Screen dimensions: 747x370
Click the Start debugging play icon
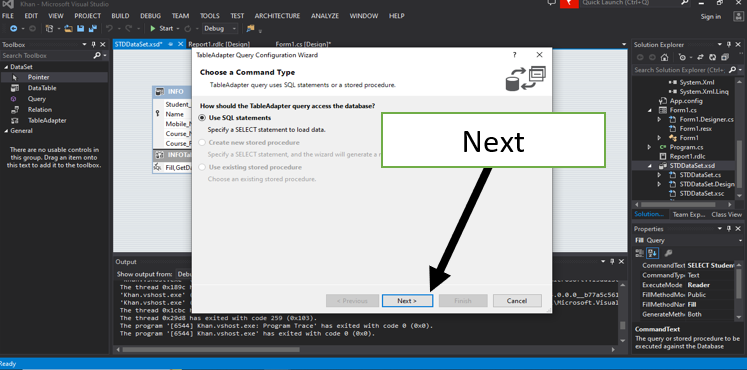(x=153, y=29)
